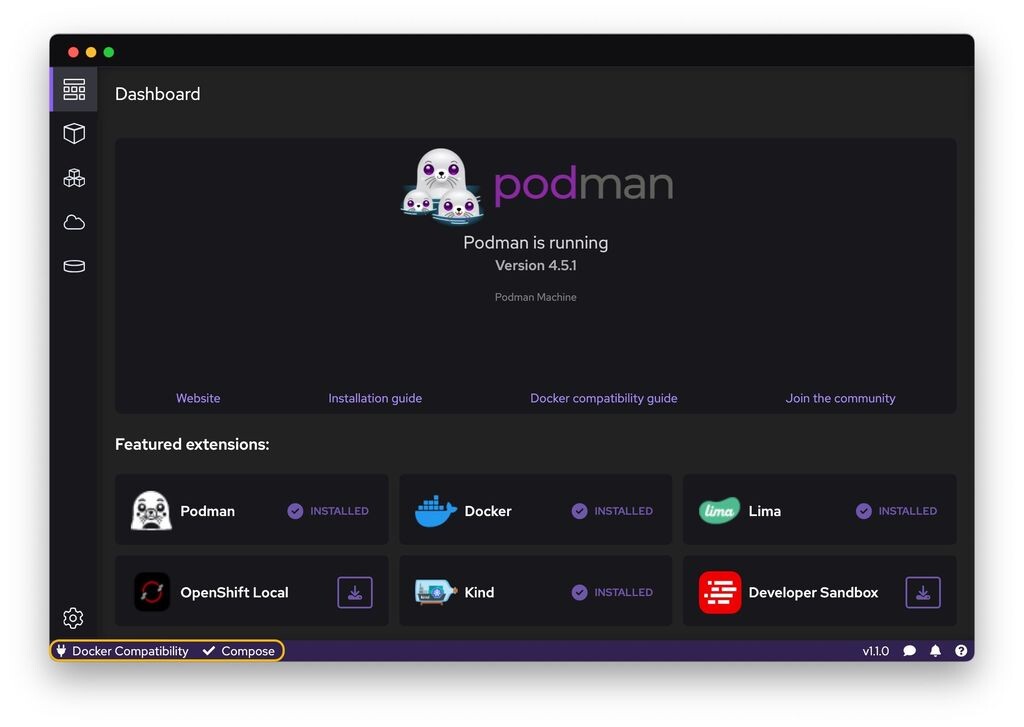The height and width of the screenshot is (727, 1024).
Task: Click the Kind installed checkmark badge
Action: tap(579, 592)
